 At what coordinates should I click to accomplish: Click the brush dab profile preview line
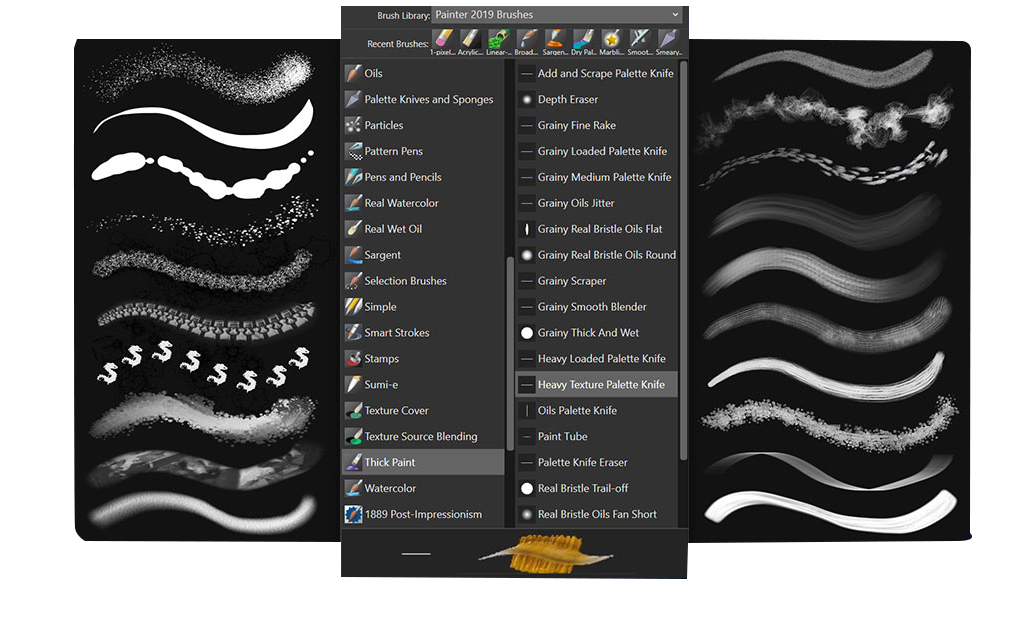(x=416, y=553)
